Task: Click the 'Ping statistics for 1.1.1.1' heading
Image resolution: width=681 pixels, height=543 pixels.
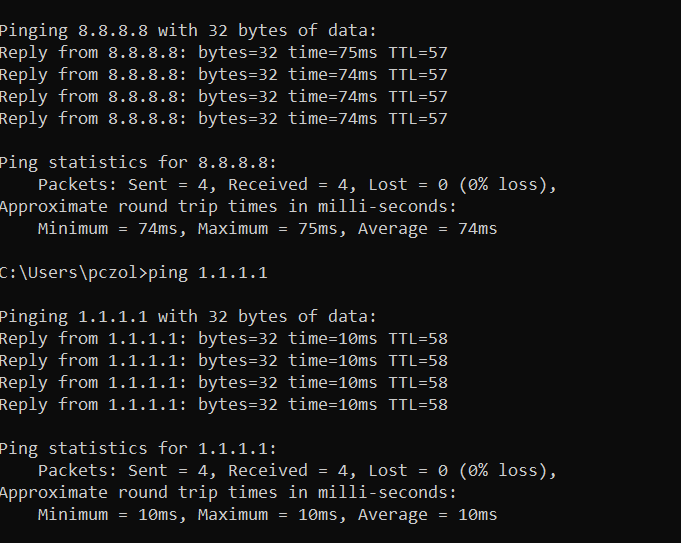Action: click(138, 449)
